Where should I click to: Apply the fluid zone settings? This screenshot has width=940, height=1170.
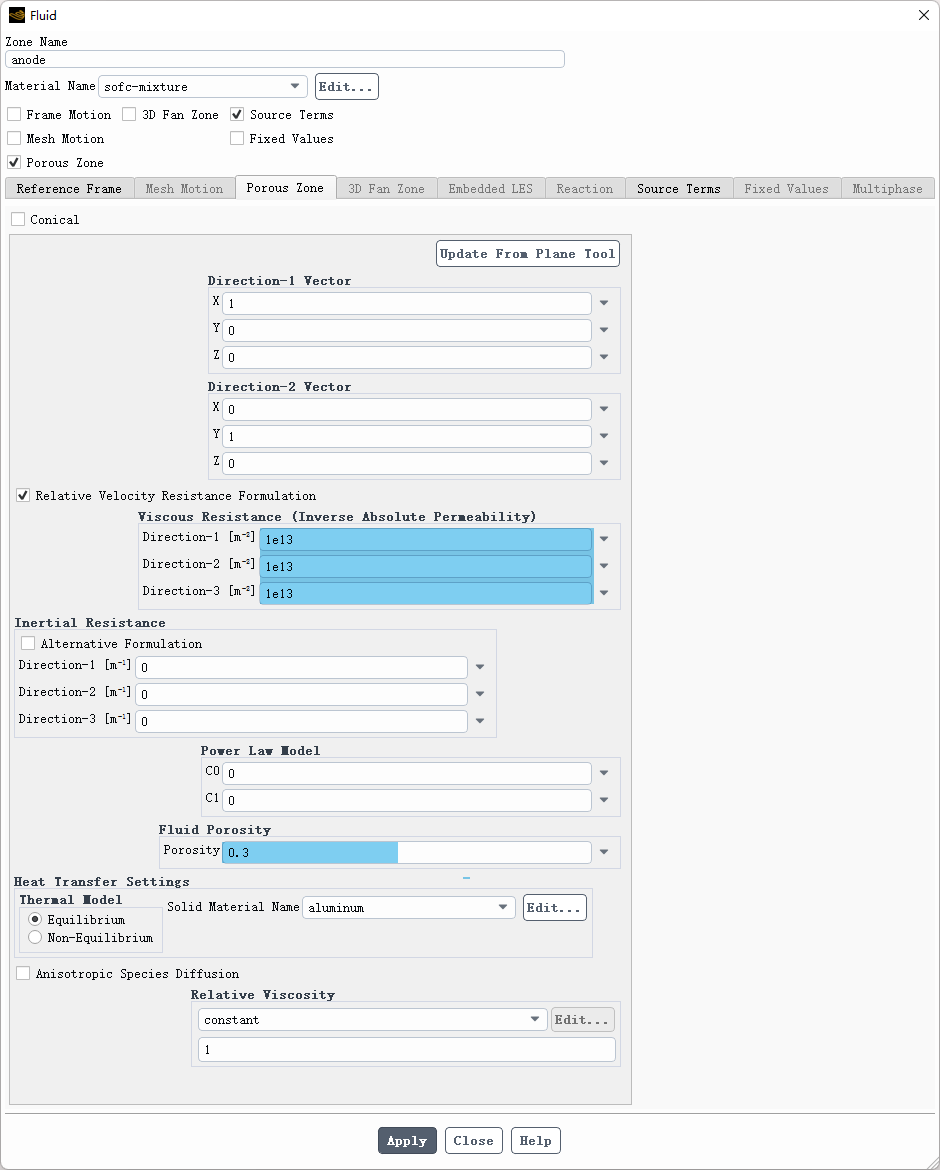click(x=407, y=1140)
